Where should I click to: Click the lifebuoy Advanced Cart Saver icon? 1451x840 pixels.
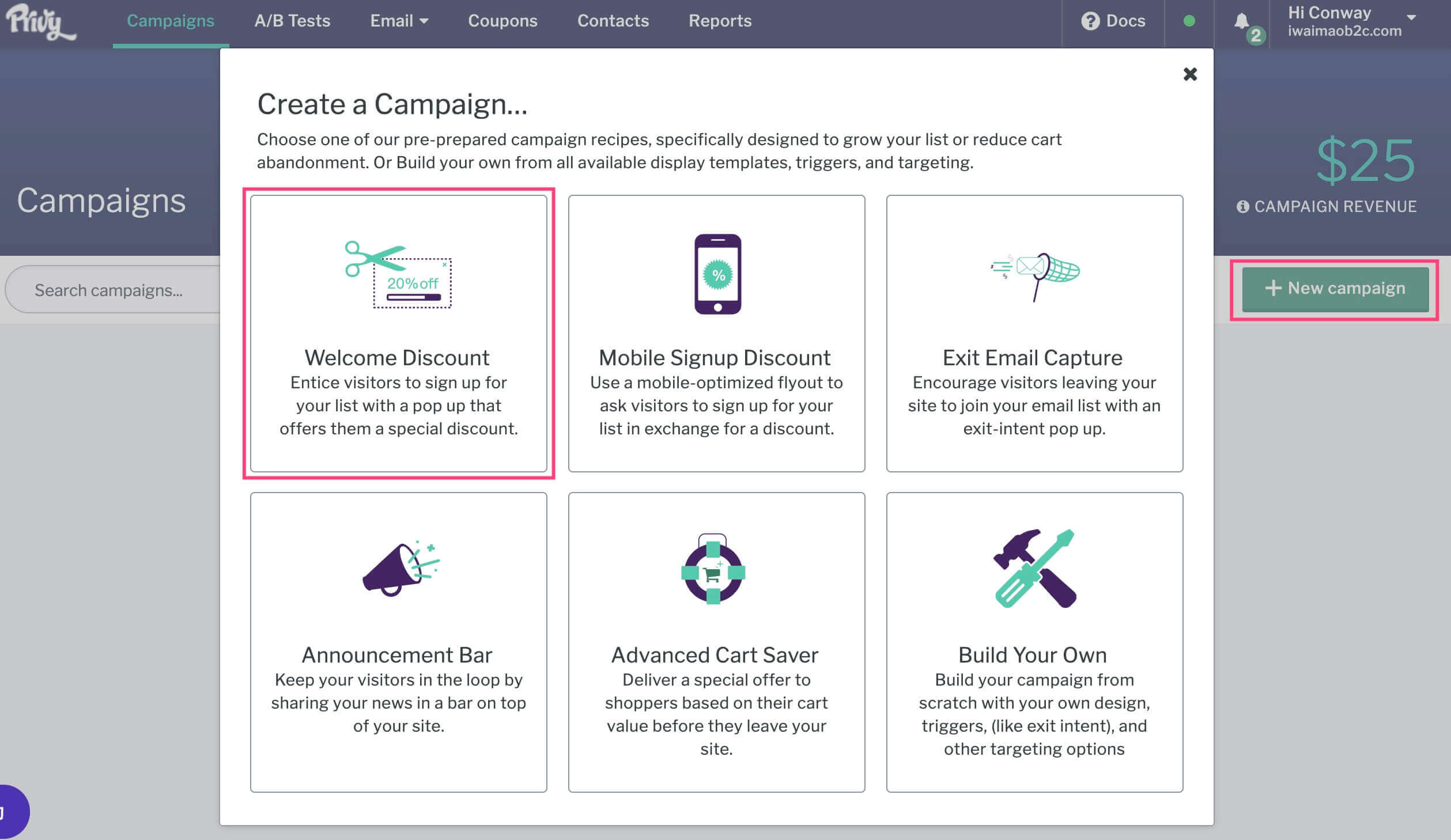(x=713, y=569)
